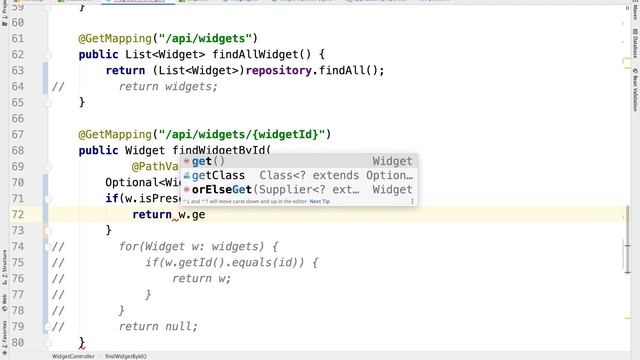This screenshot has width=640, height=360.
Task: Click the List<Widget> return type on line 62
Action: 165,55
